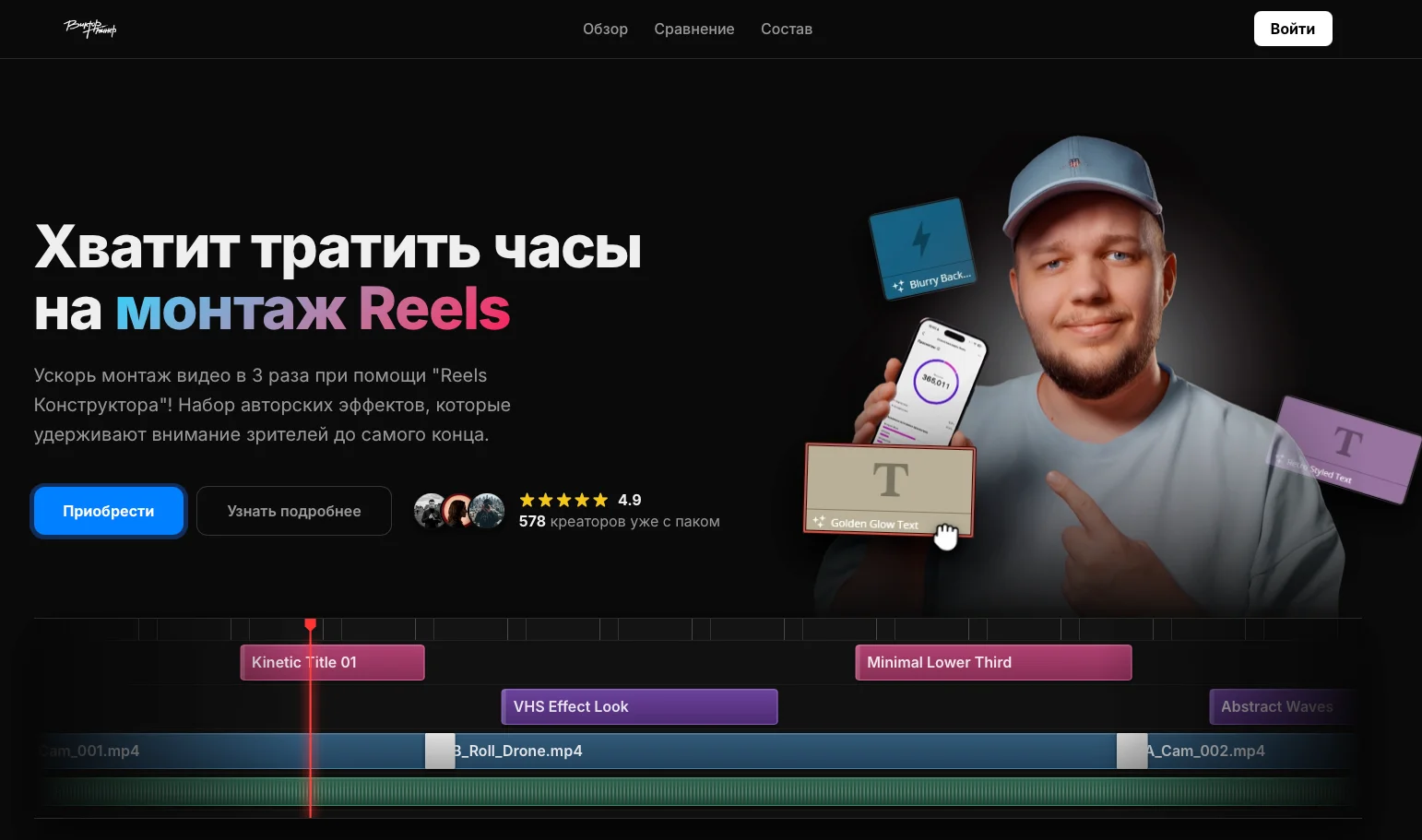The height and width of the screenshot is (840, 1422).
Task: Click the signature logo in the header
Action: [x=90, y=29]
